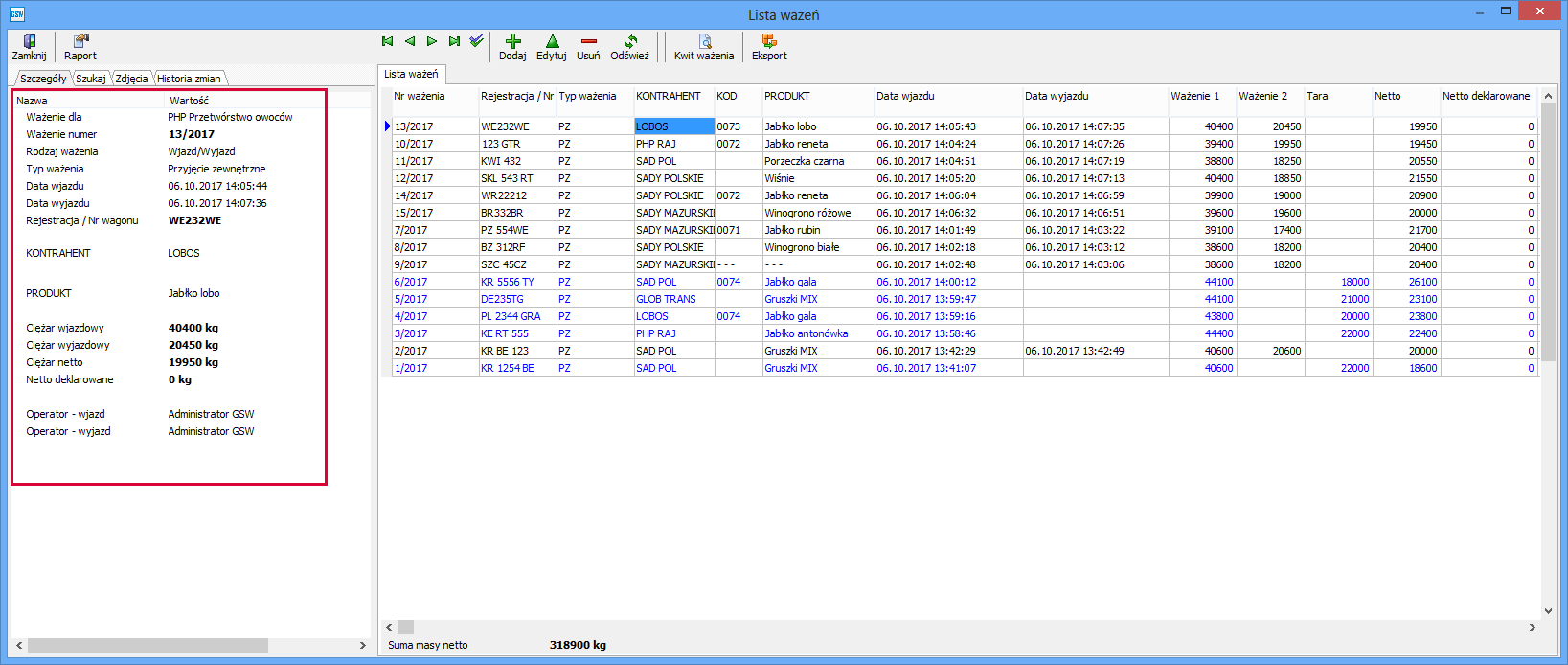The height and width of the screenshot is (665, 1568).
Task: Refresh list with Odśwież icon
Action: click(629, 42)
